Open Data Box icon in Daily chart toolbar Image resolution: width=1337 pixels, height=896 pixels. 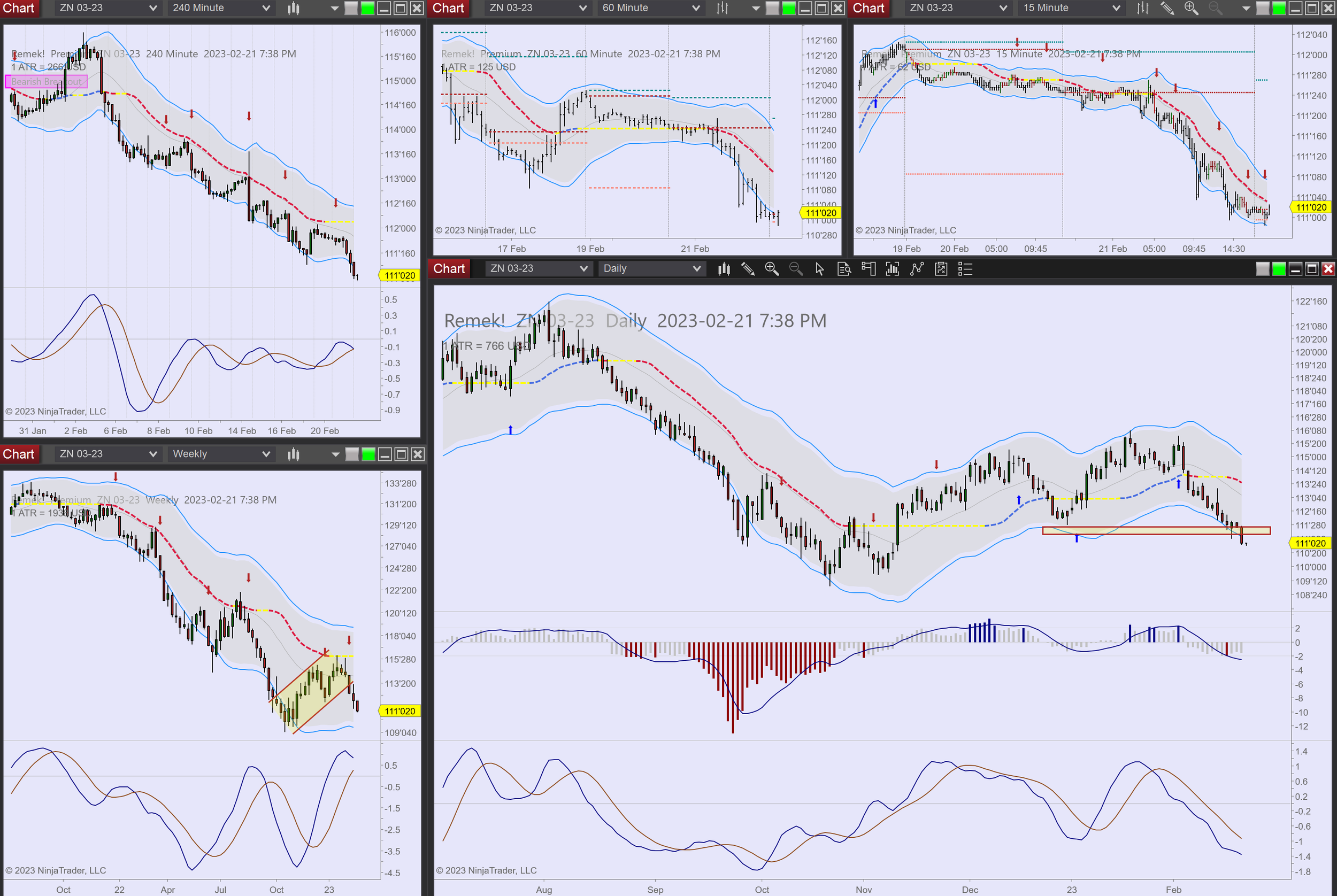coord(844,268)
